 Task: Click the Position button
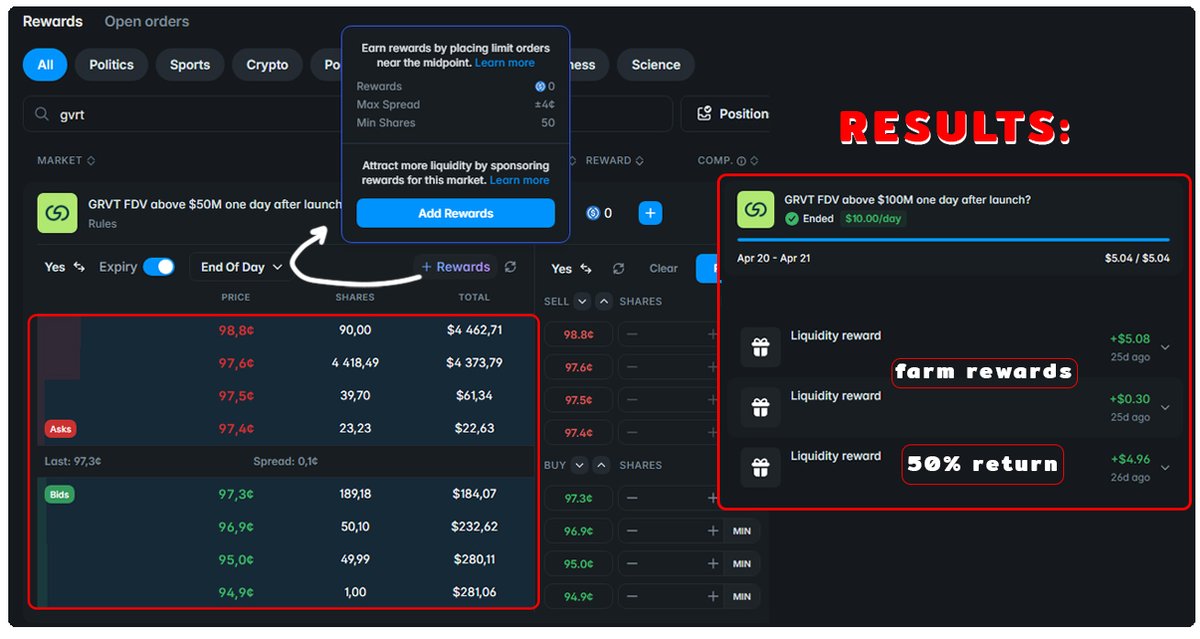pos(733,114)
